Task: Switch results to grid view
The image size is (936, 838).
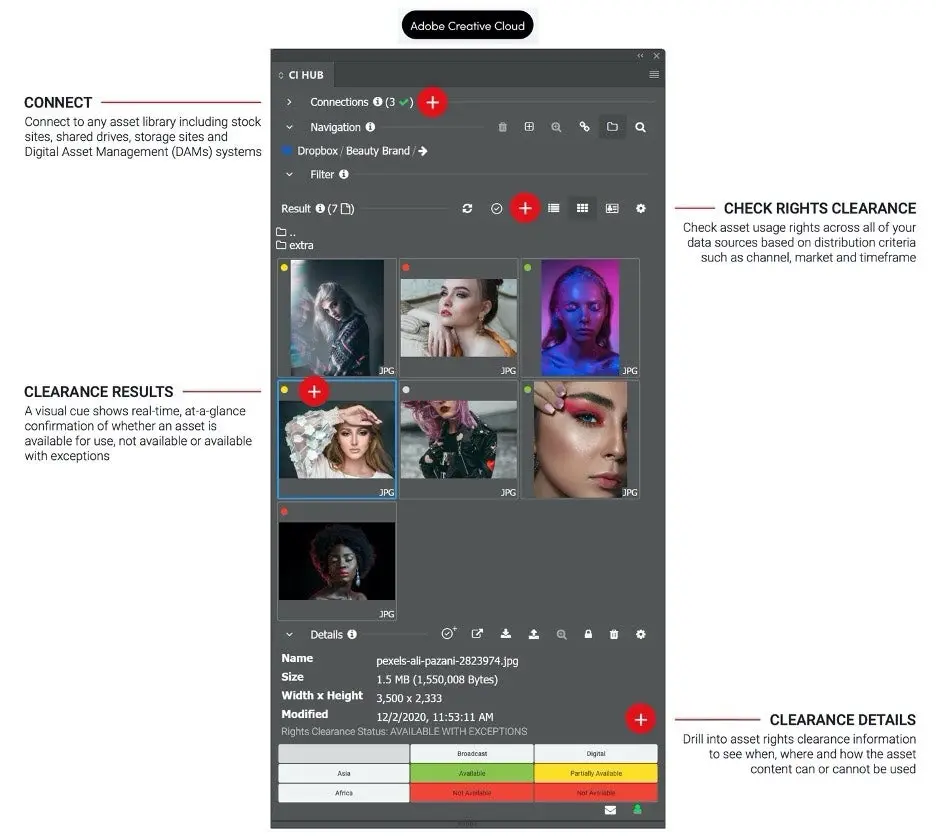Action: point(582,208)
